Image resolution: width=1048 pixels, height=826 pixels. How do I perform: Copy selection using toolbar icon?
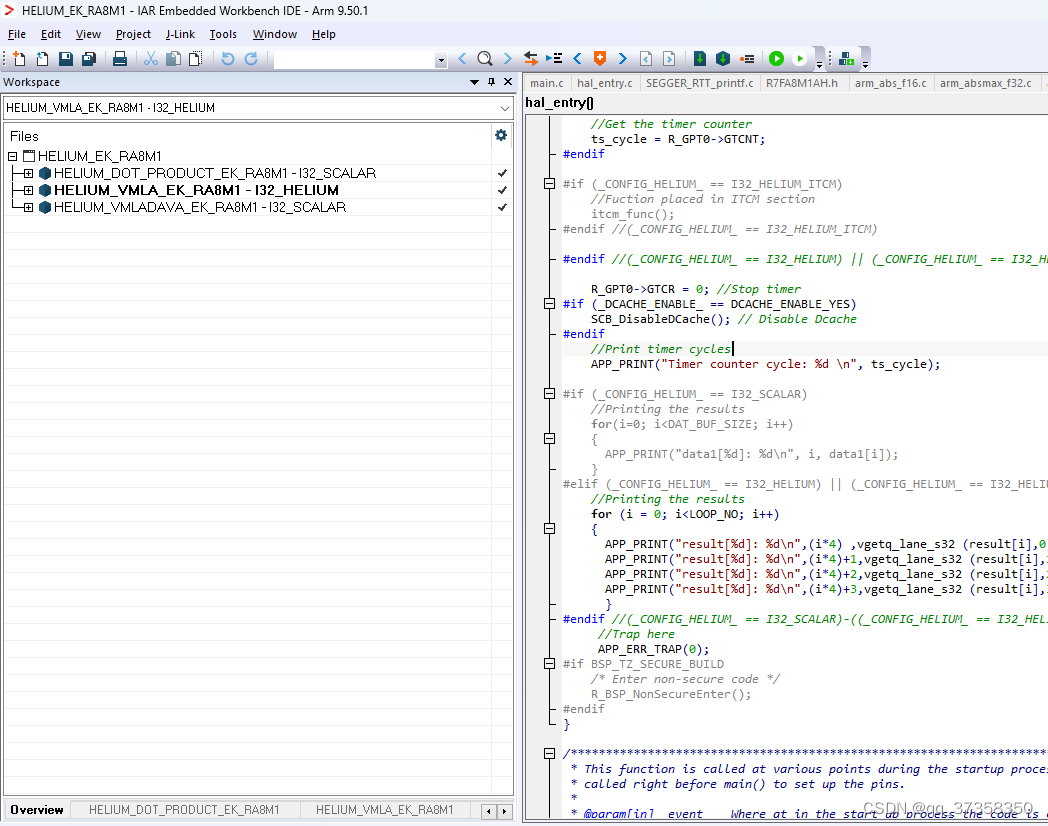coord(173,59)
